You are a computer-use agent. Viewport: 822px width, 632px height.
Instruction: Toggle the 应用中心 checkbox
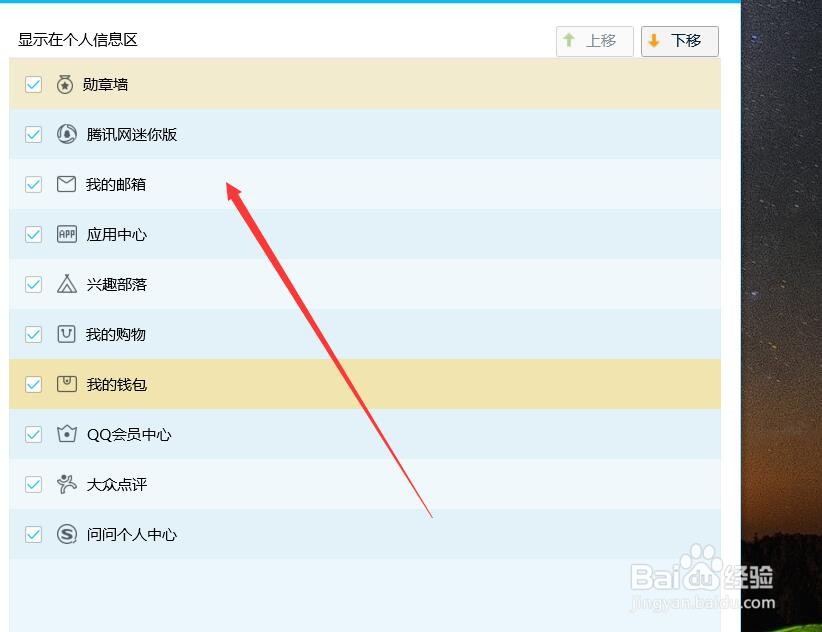[x=34, y=234]
